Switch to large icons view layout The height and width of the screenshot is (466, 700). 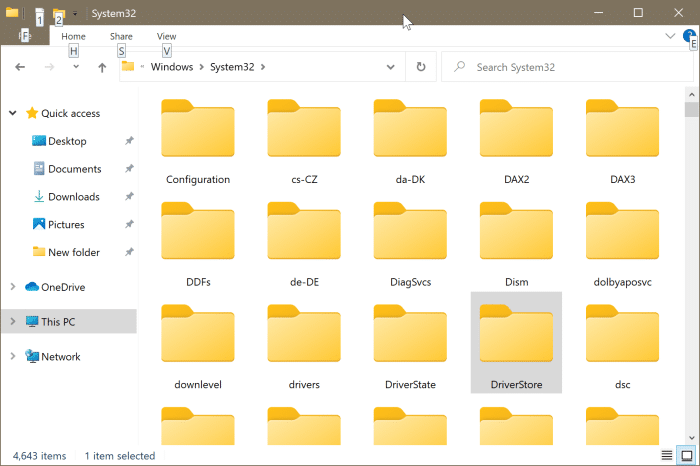(687, 455)
